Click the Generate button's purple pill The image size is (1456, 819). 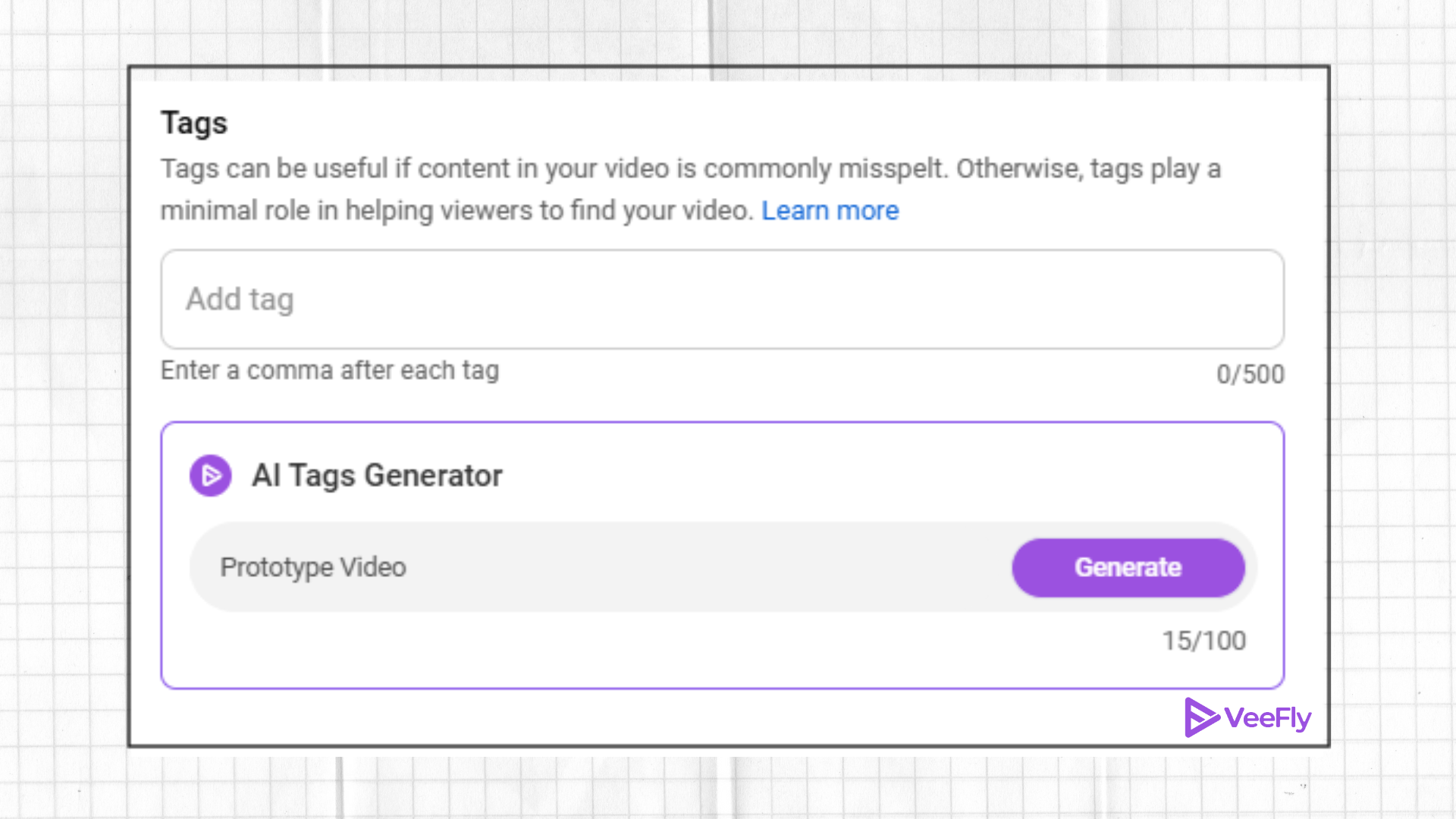coord(1128,566)
